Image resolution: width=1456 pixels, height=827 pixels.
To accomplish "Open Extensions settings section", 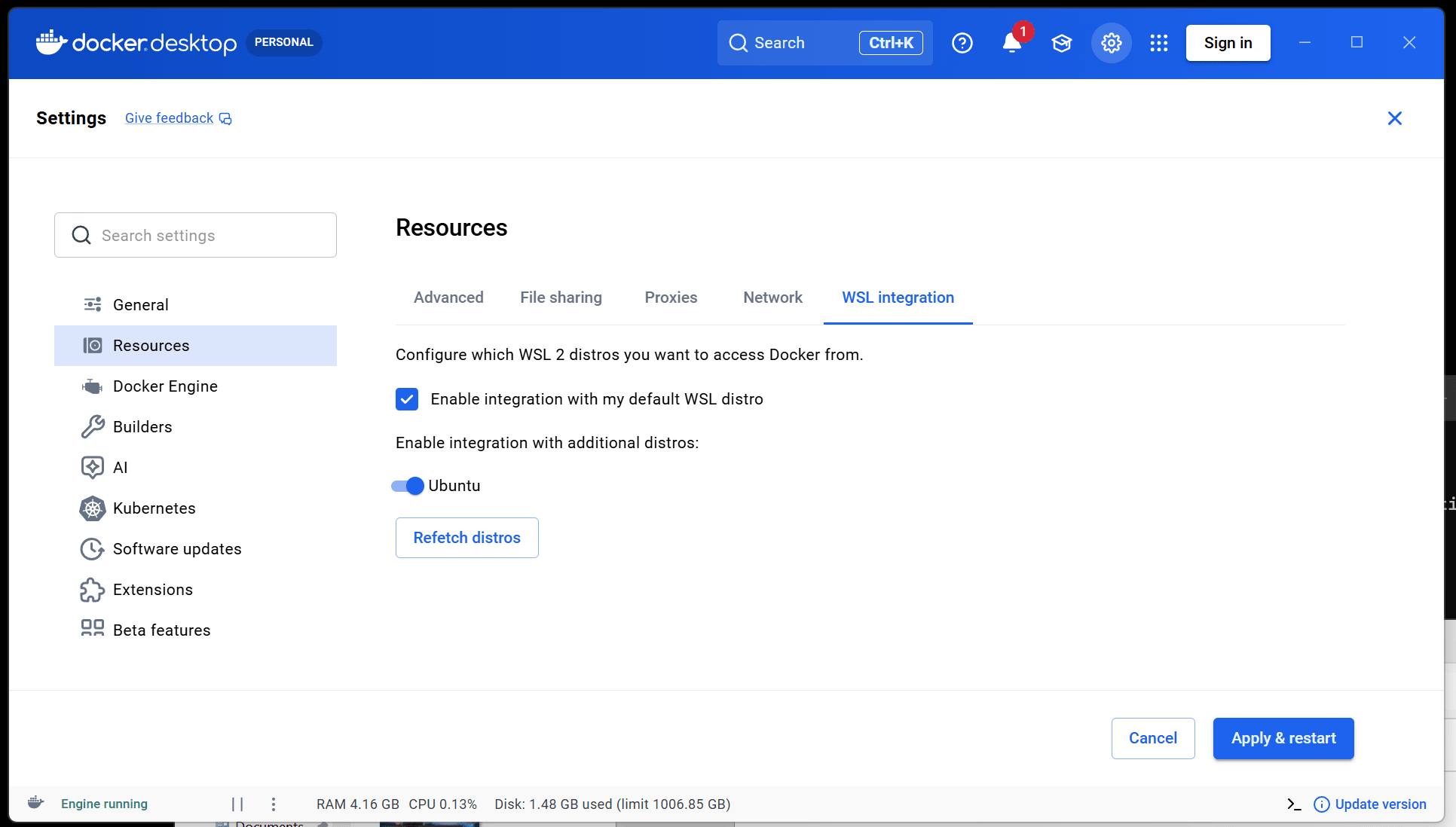I will 195,590.
